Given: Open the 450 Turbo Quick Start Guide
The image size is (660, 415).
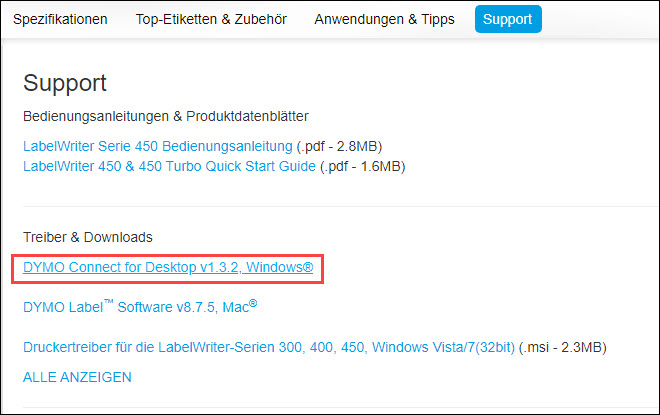Looking at the screenshot, I should click(169, 165).
